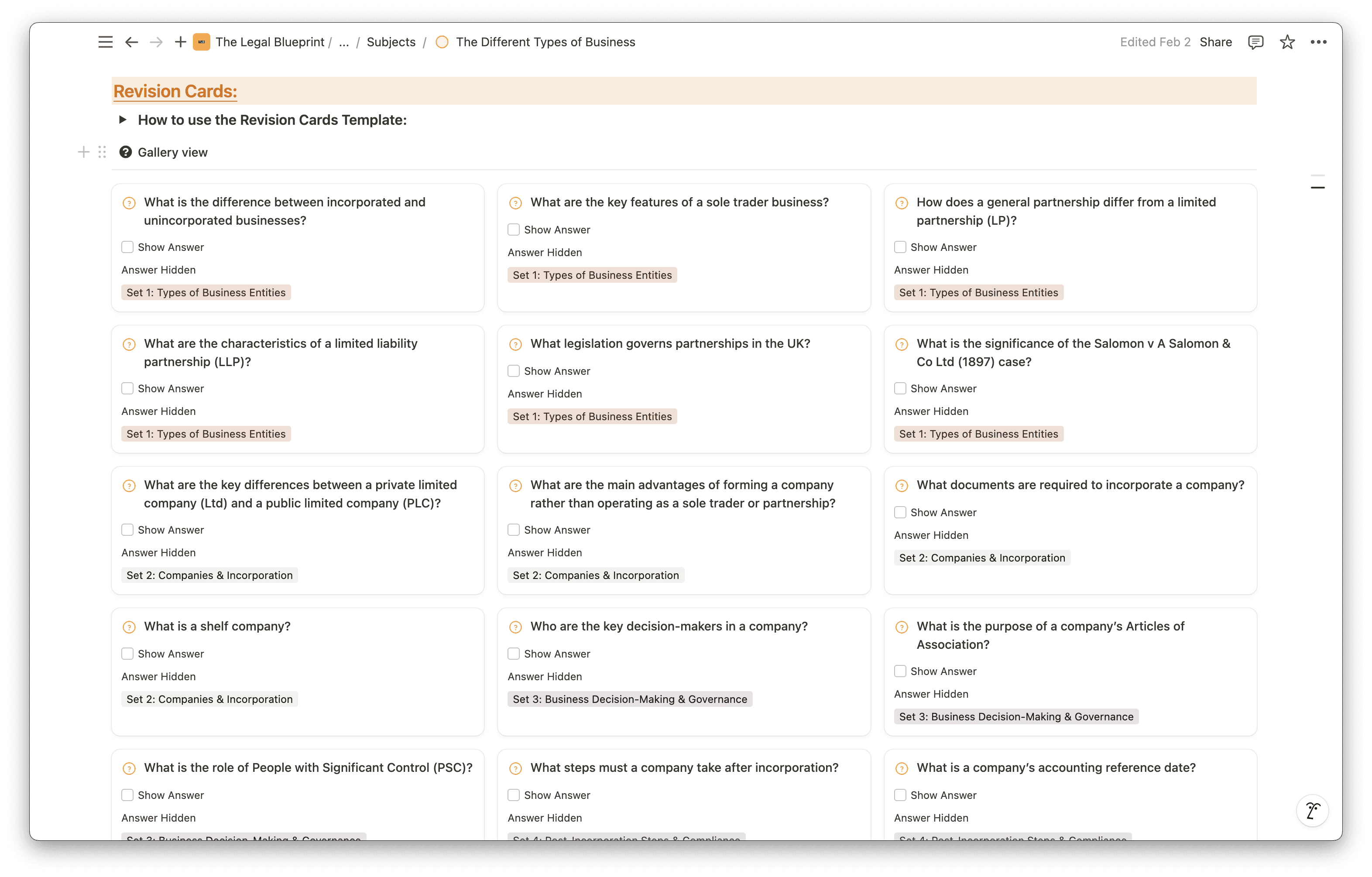Viewport: 1372px width, 877px height.
Task: Tick Show Answer for sole trader card
Action: [x=513, y=230]
